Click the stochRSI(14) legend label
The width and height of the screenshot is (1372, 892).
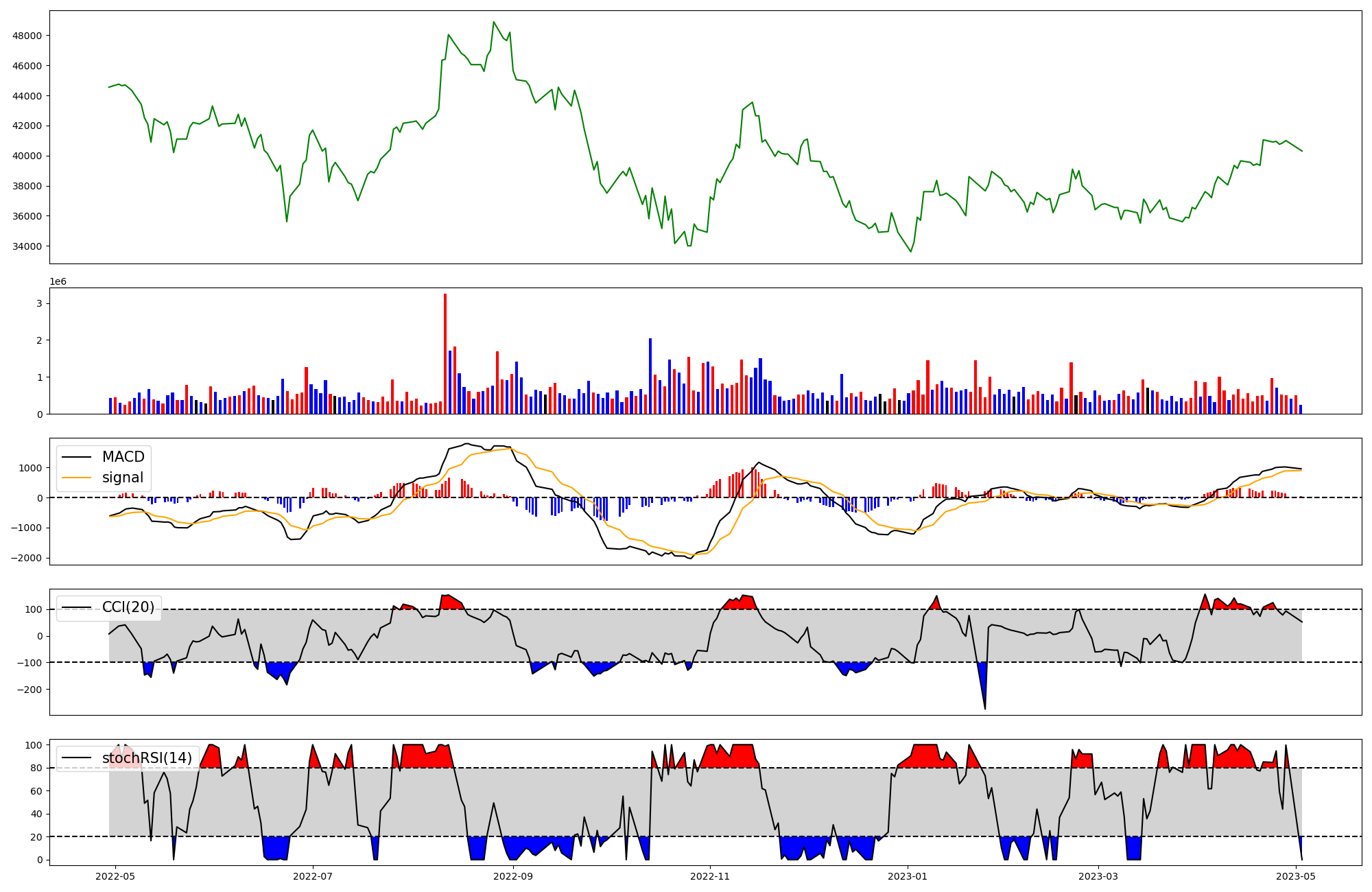coord(147,758)
